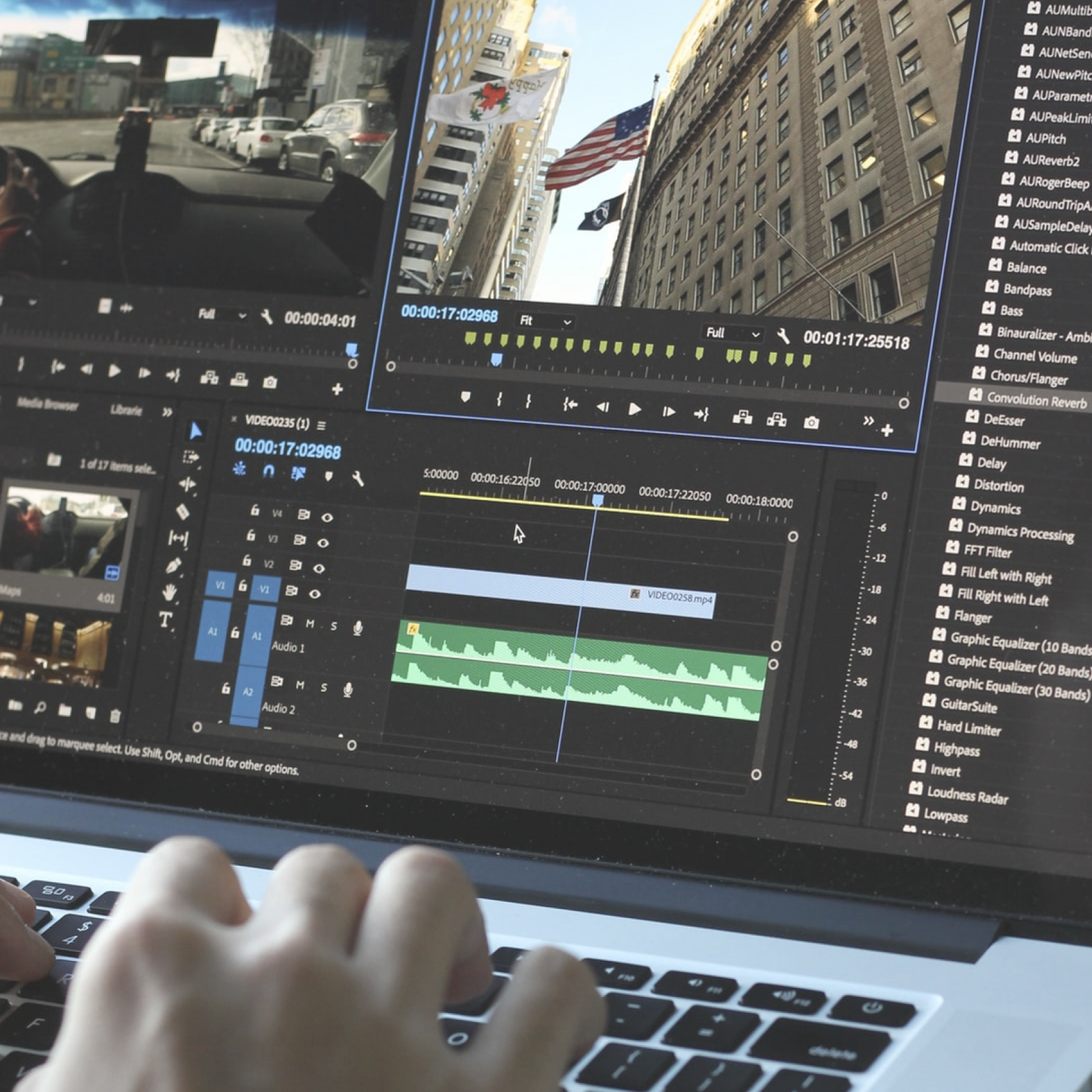Select the Razor tool
Image resolution: width=1092 pixels, height=1092 pixels.
point(182,511)
